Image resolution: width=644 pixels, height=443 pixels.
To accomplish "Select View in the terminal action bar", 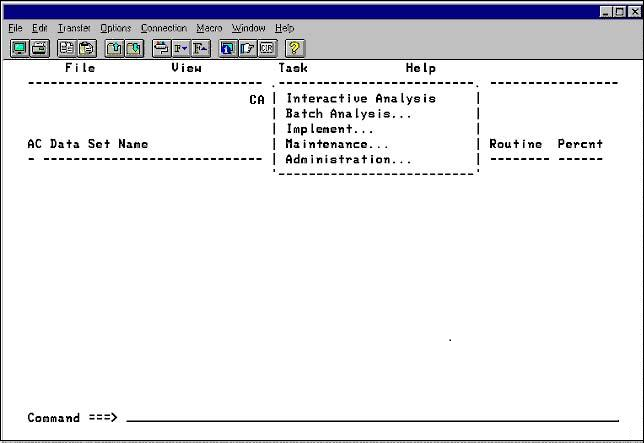I will (186, 68).
